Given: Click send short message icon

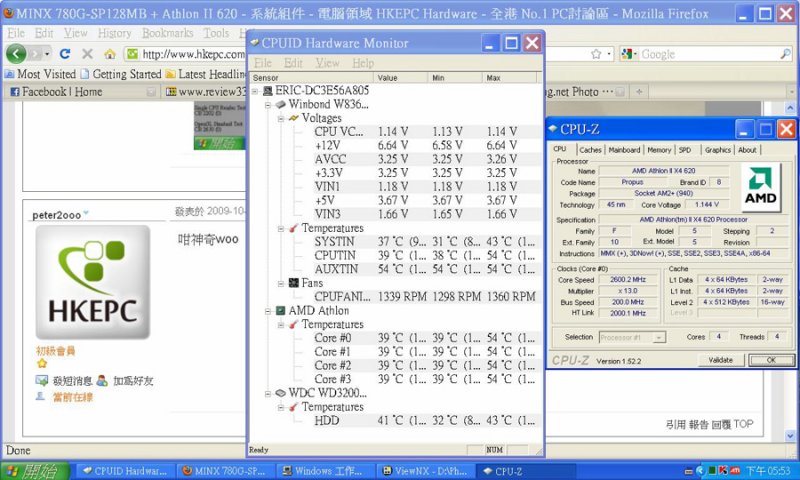Looking at the screenshot, I should pyautogui.click(x=41, y=380).
